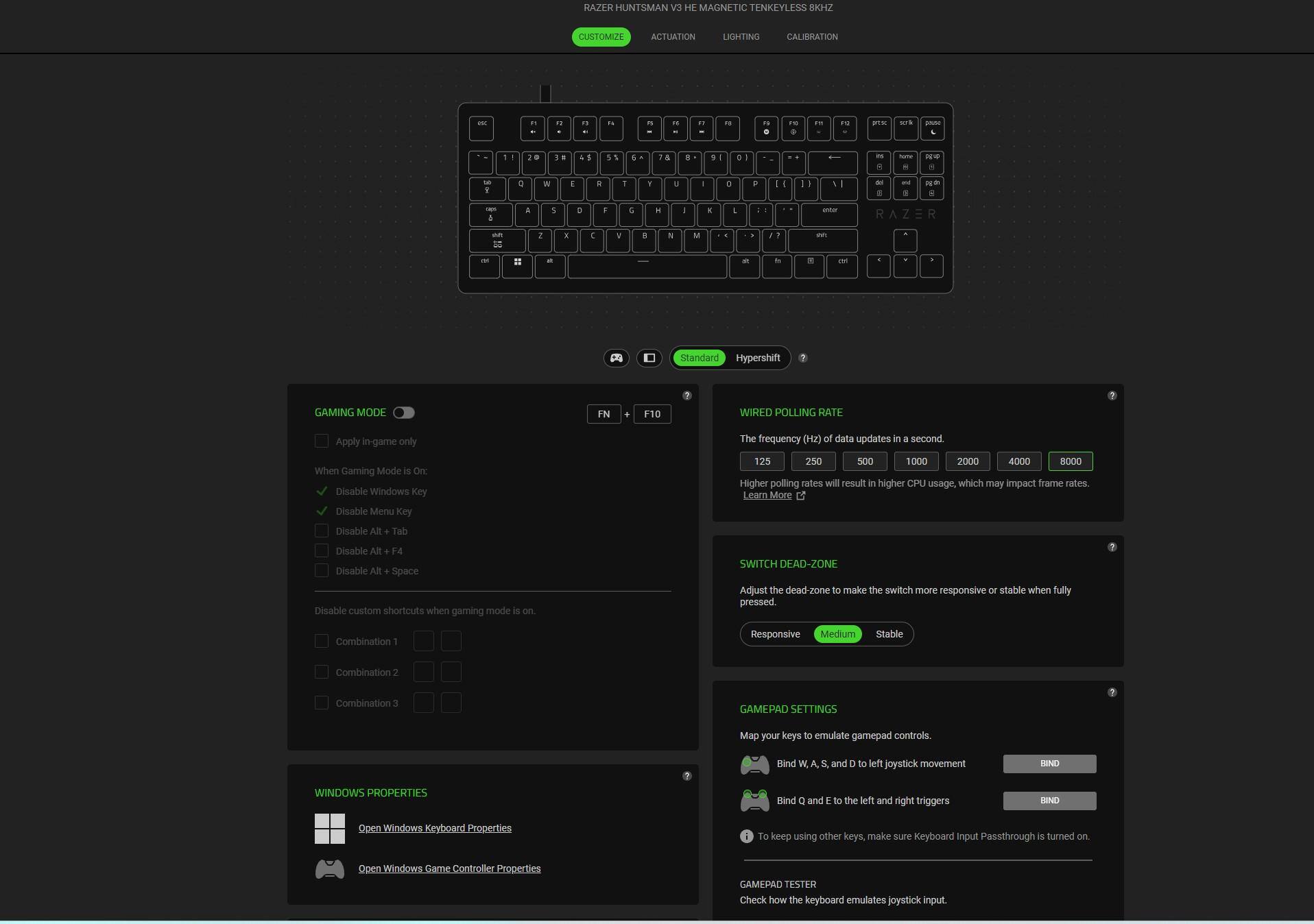Set switch dead-zone to Medium
Viewport: 1314px width, 924px height.
(837, 634)
